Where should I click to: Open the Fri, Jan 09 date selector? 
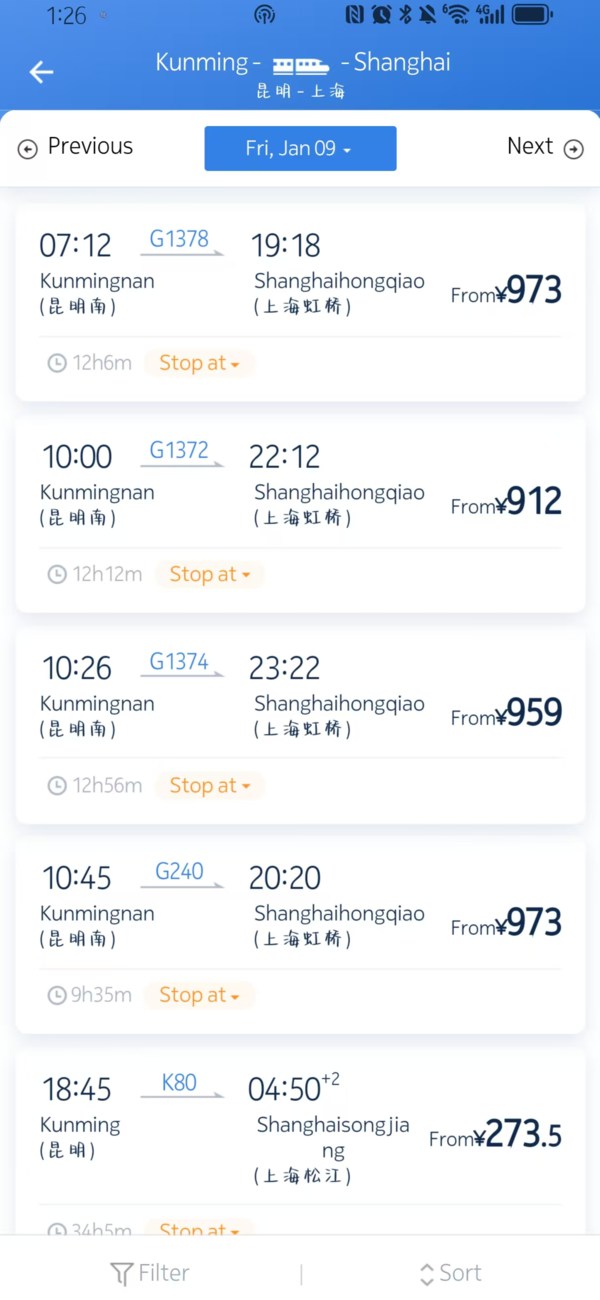coord(300,147)
